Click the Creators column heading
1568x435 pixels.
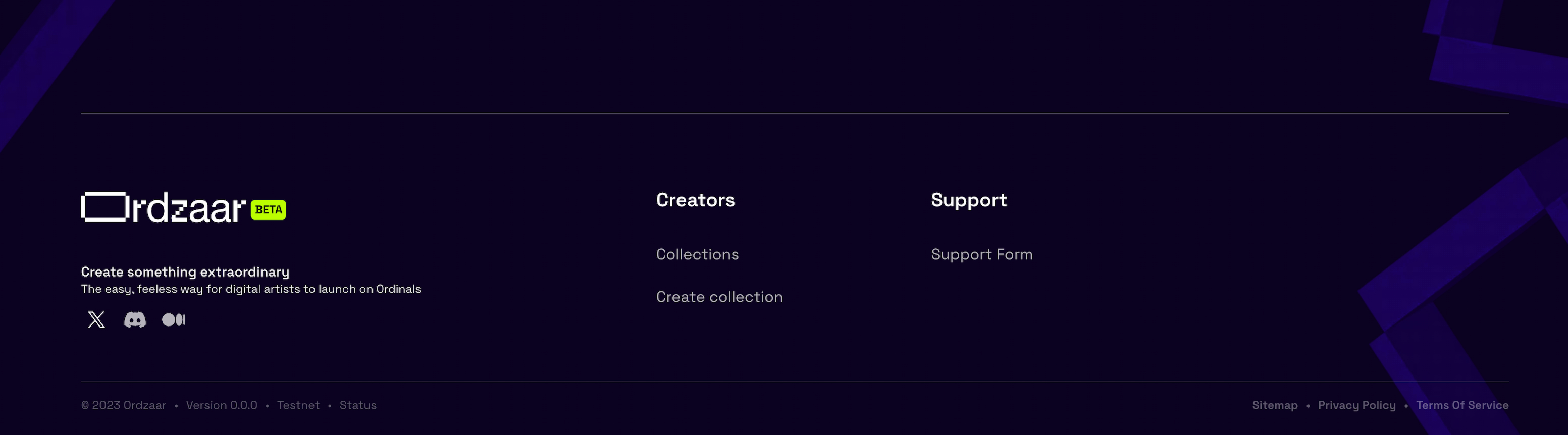click(x=695, y=200)
